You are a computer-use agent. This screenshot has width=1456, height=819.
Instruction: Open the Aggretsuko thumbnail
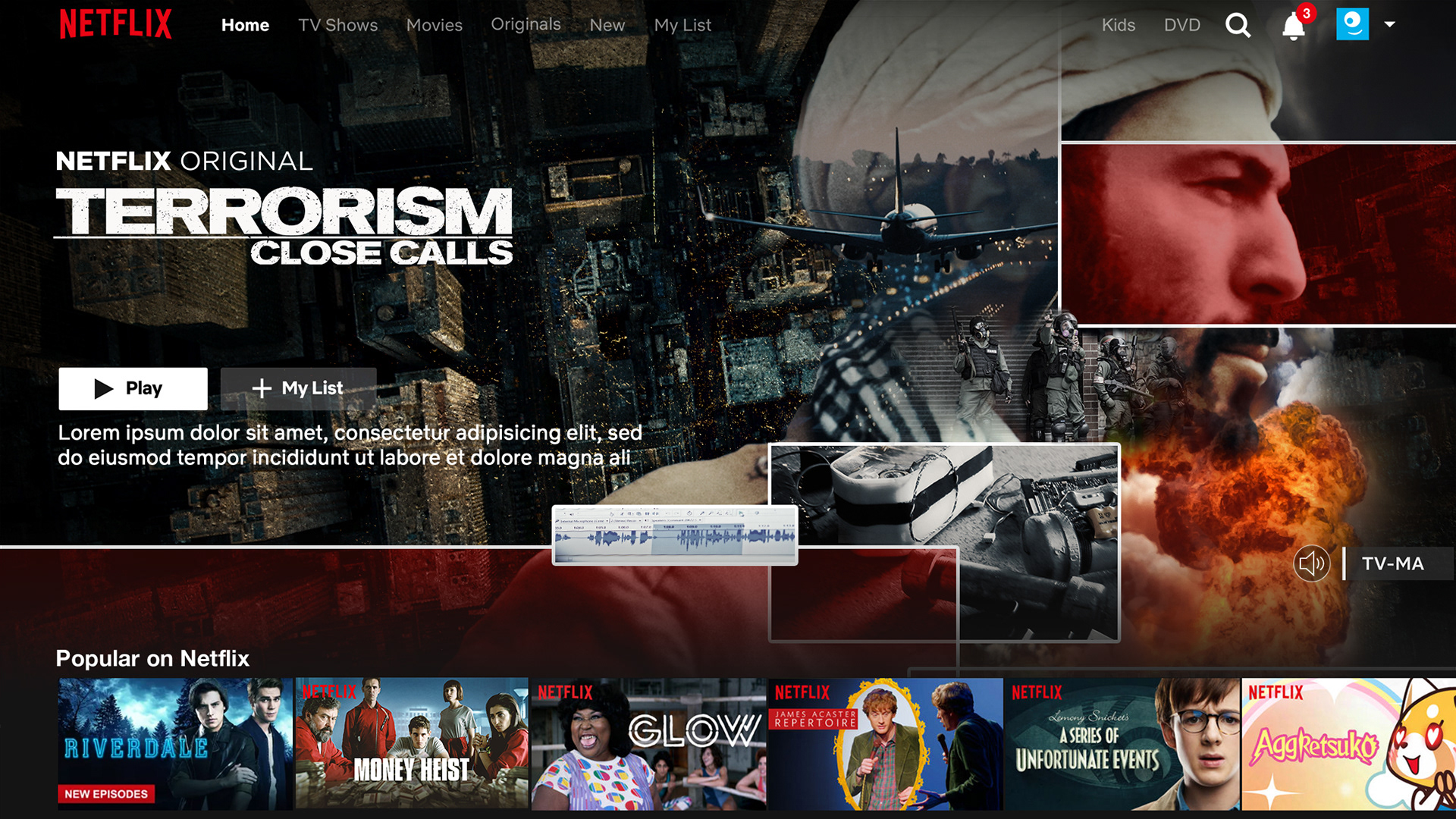pos(1349,744)
